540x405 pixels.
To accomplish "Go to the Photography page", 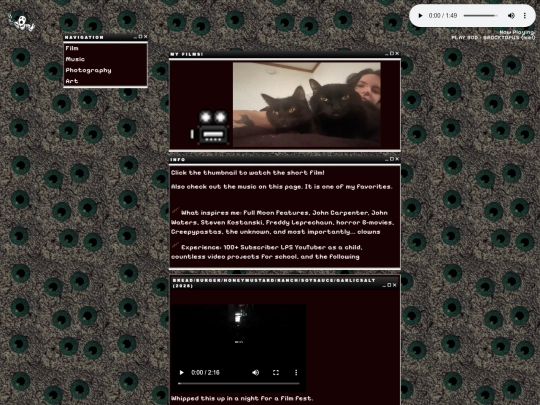I will (88, 70).
